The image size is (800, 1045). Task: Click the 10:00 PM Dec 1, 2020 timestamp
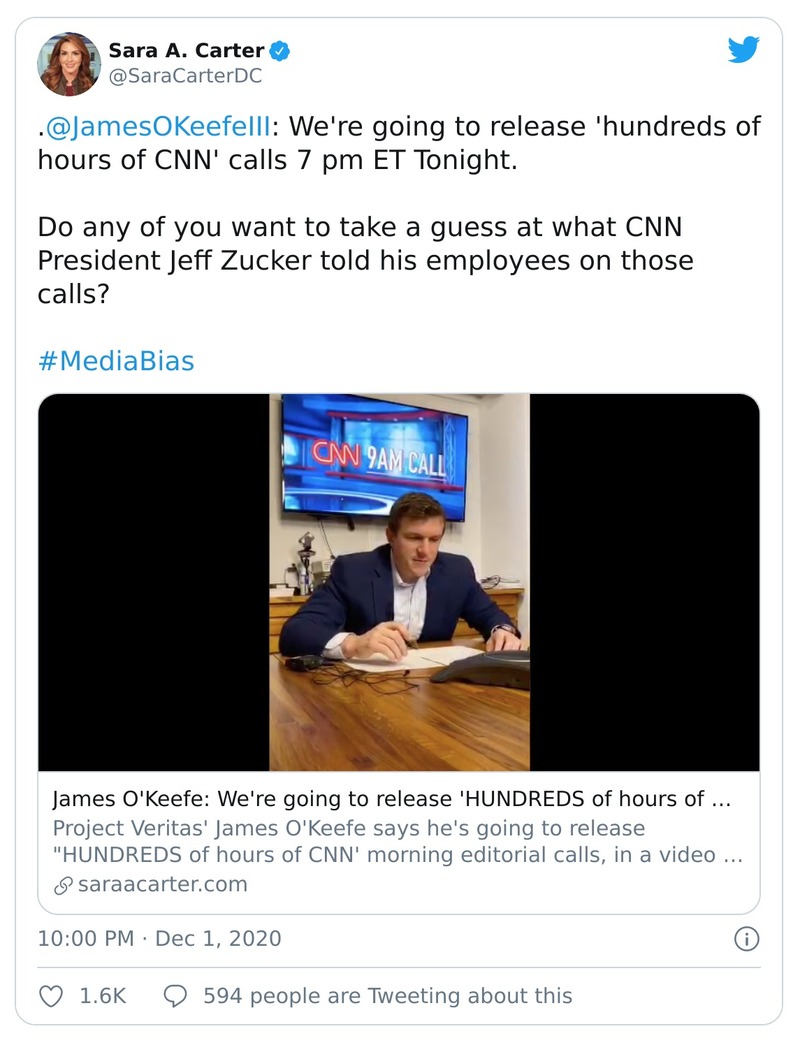(x=159, y=939)
